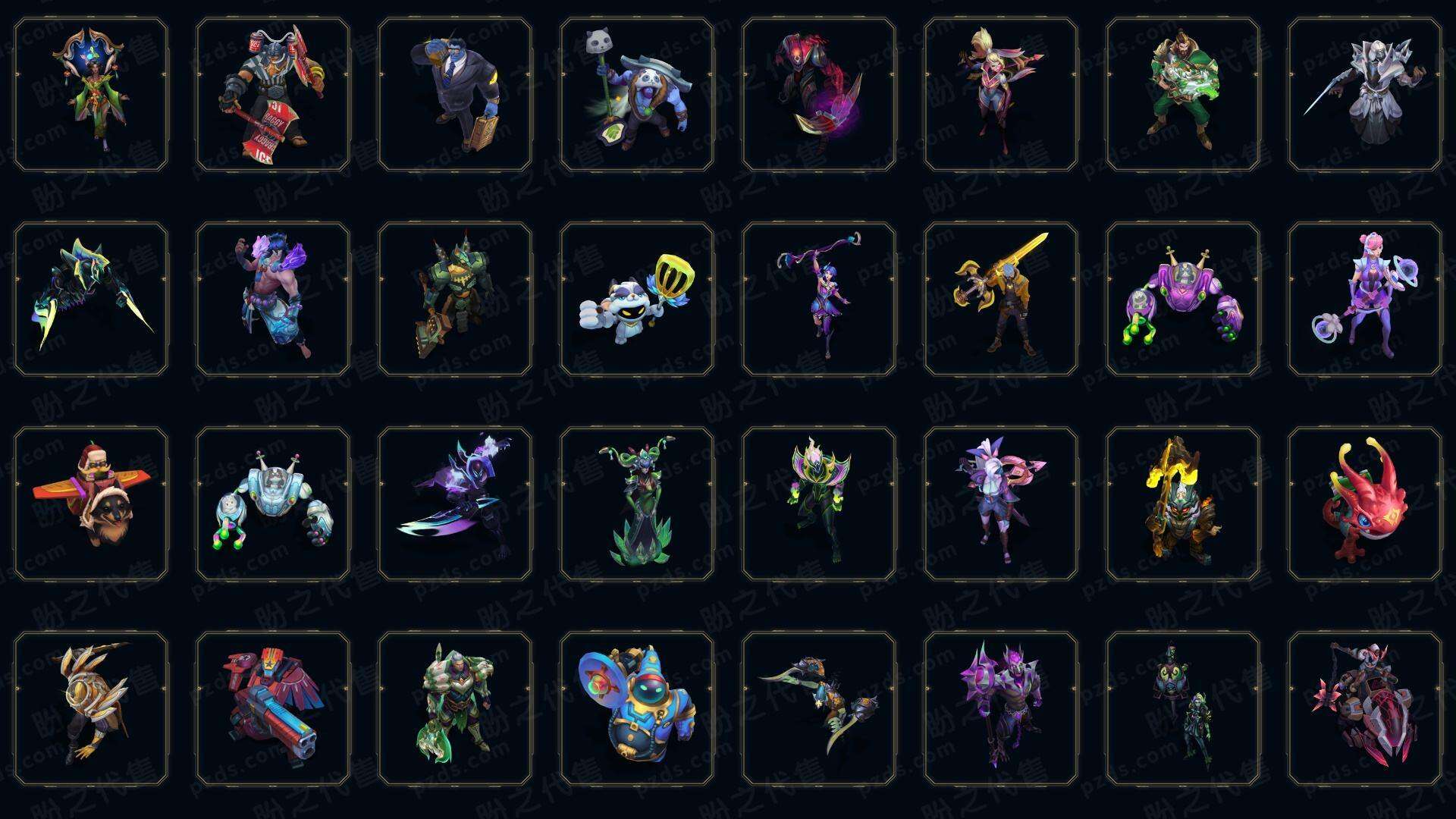Pick the green lantern-crowned dancer first tile
This screenshot has height=819, width=1456.
tap(91, 95)
